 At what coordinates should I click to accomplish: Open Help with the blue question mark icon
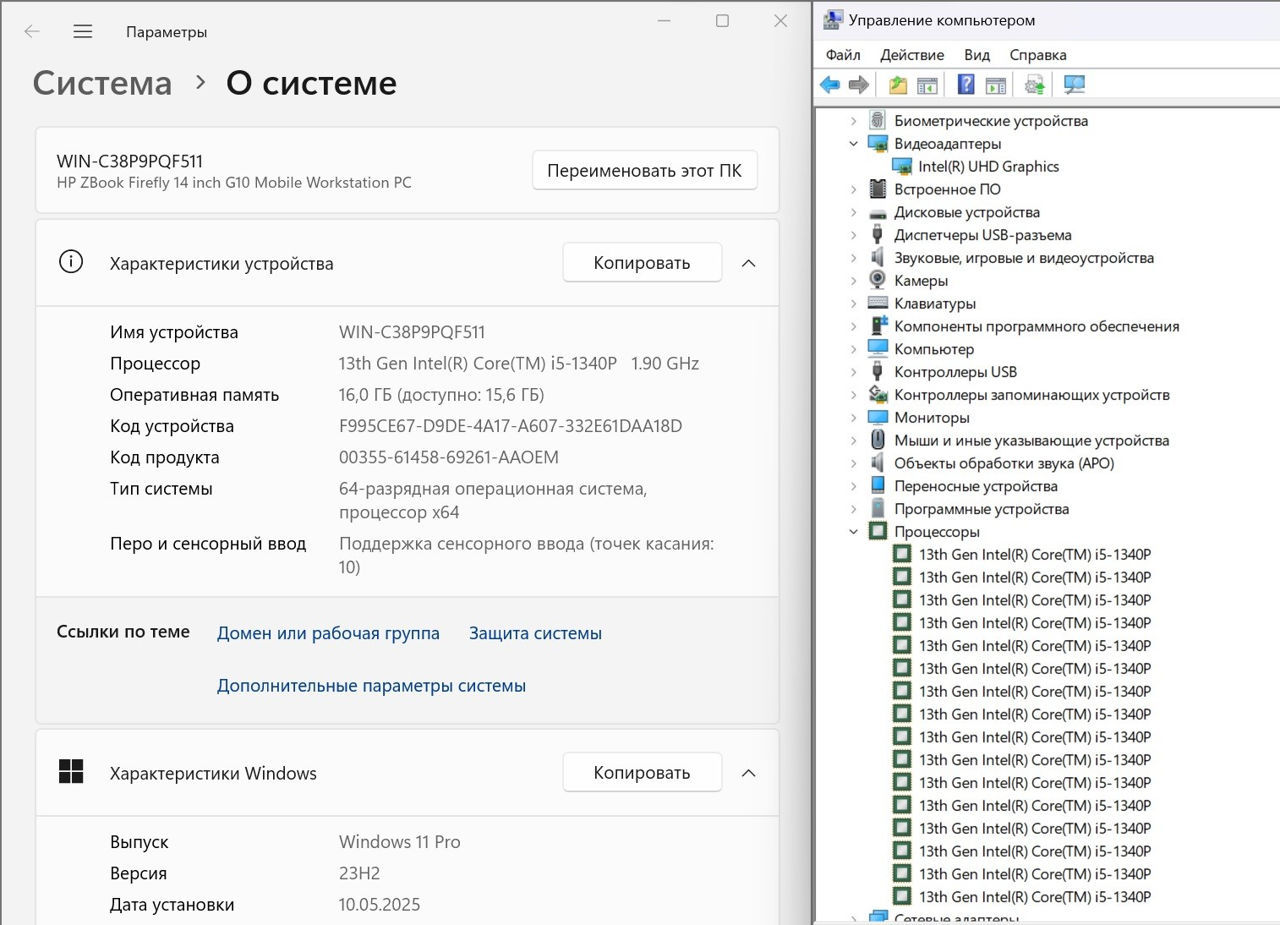966,85
